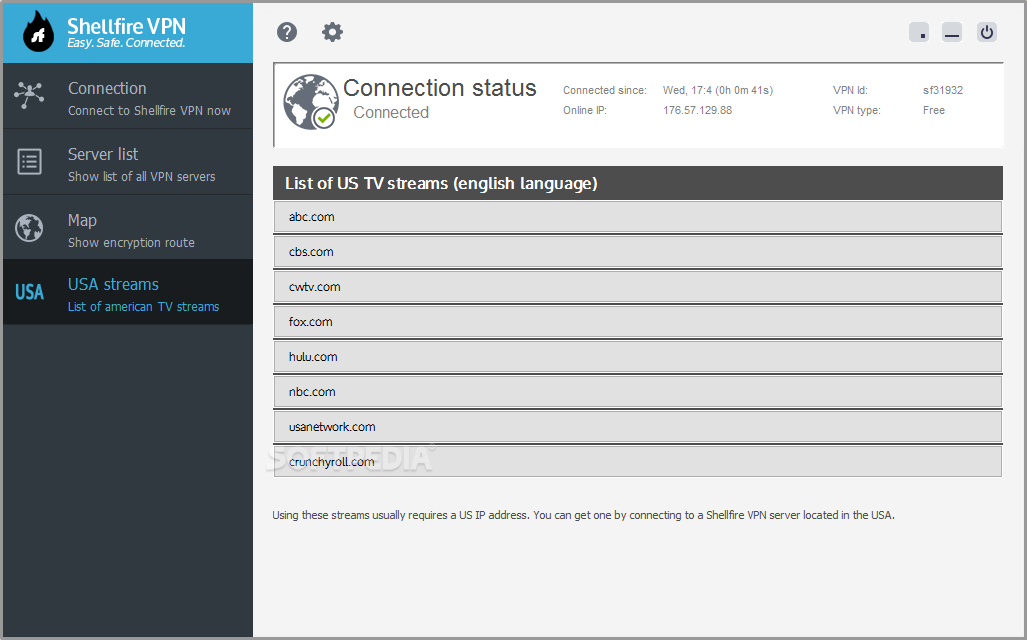This screenshot has width=1027, height=640.
Task: Click the VPN Id value sf31932
Action: pyautogui.click(x=943, y=90)
